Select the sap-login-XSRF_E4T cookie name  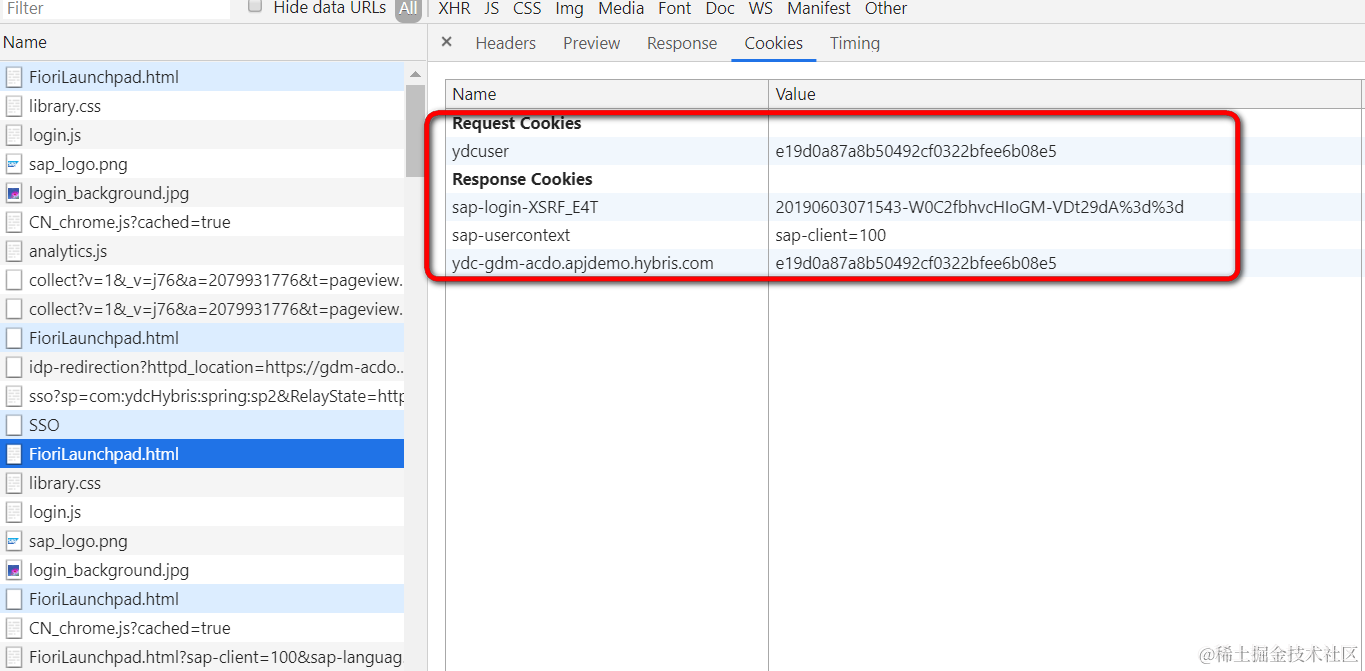(525, 208)
